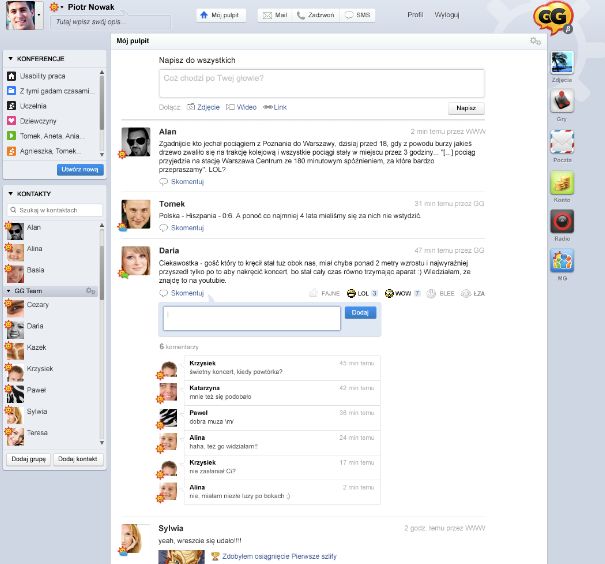Launch the Gry games joystick icon
Screen dimensions: 605x564
tap(562, 101)
